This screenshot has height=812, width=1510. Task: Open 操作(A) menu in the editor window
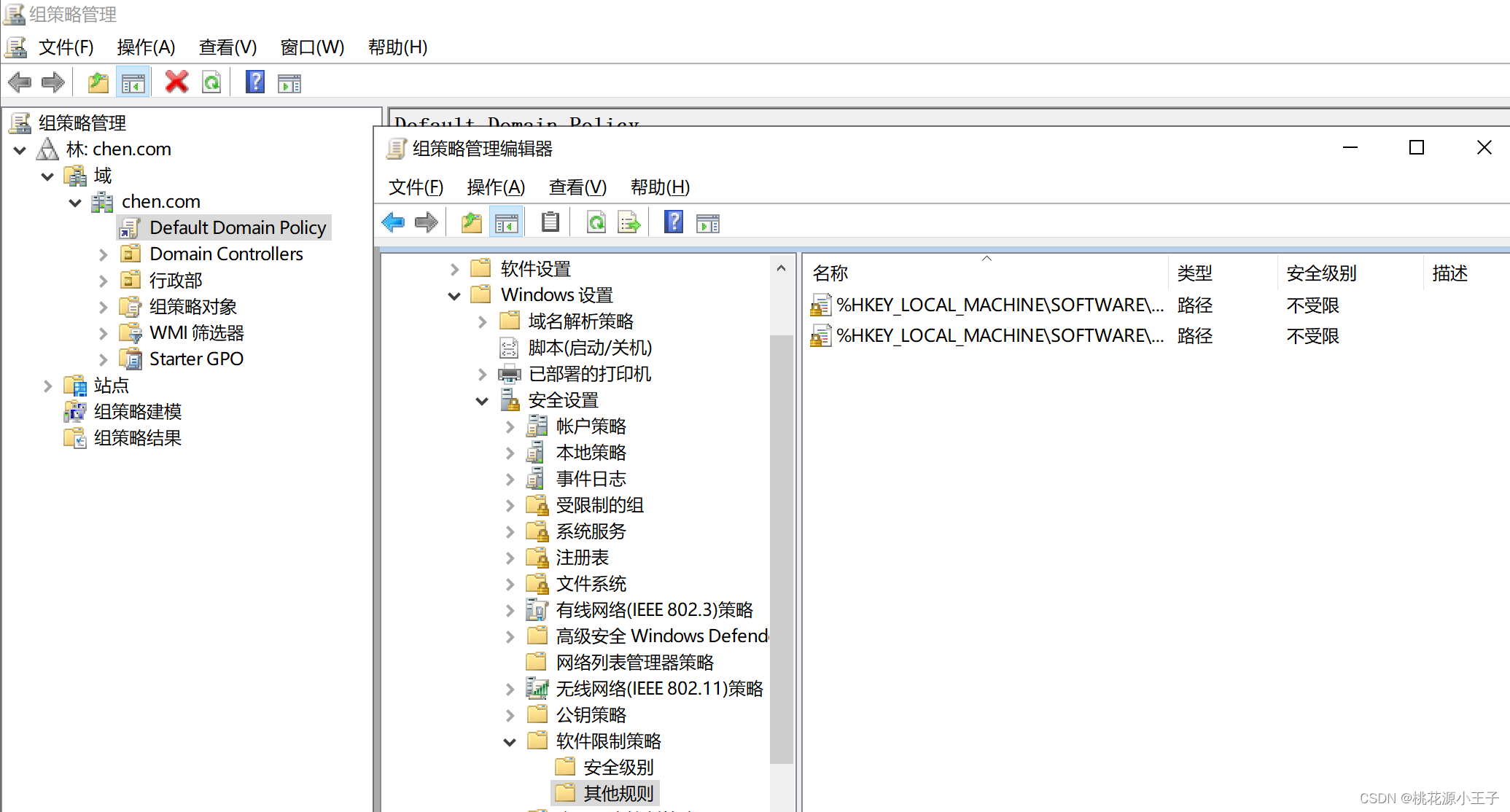point(496,187)
